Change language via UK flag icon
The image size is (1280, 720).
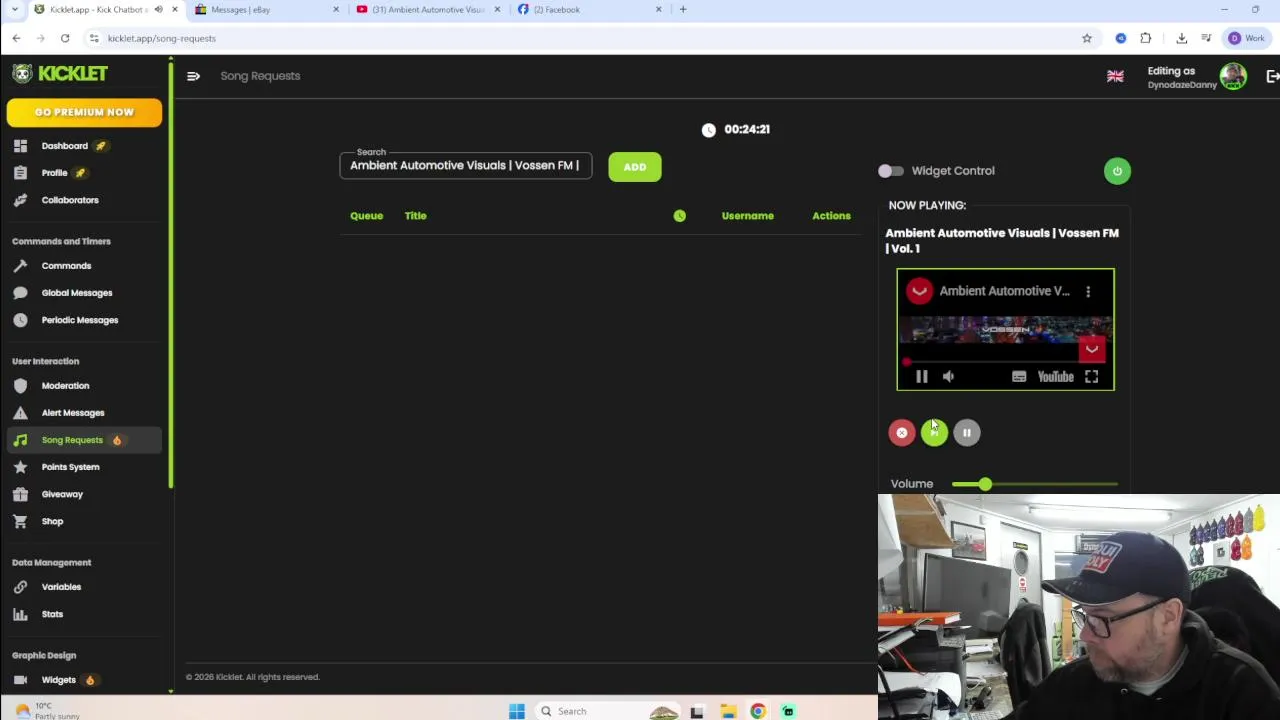pos(1115,77)
